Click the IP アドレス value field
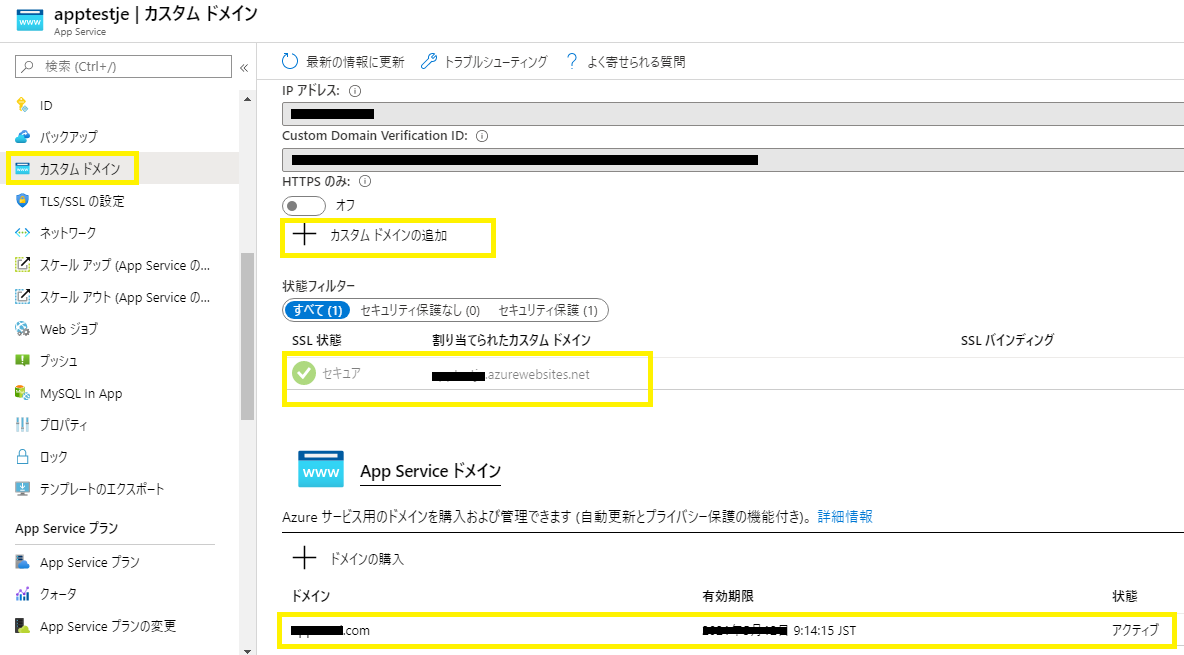The image size is (1184, 655). pos(732,114)
